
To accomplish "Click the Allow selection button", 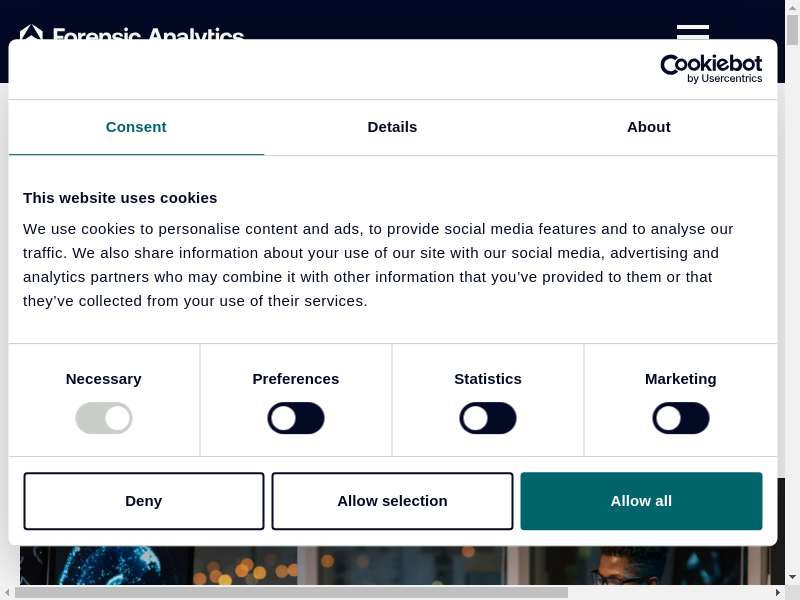I will 392,501.
